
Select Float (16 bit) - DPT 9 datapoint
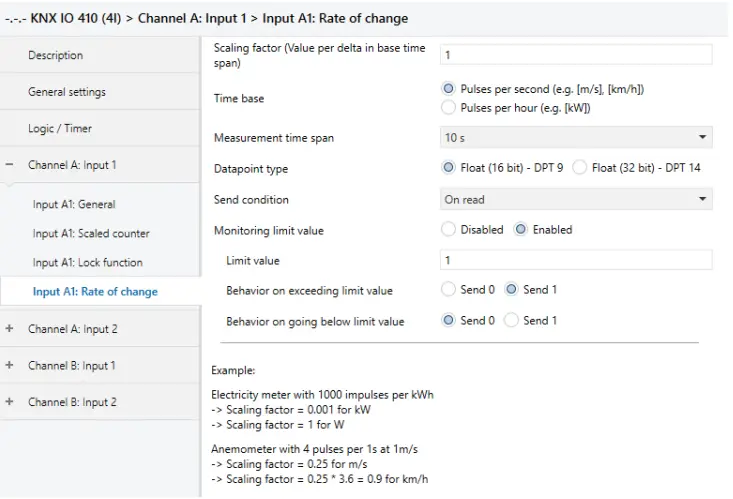point(449,168)
